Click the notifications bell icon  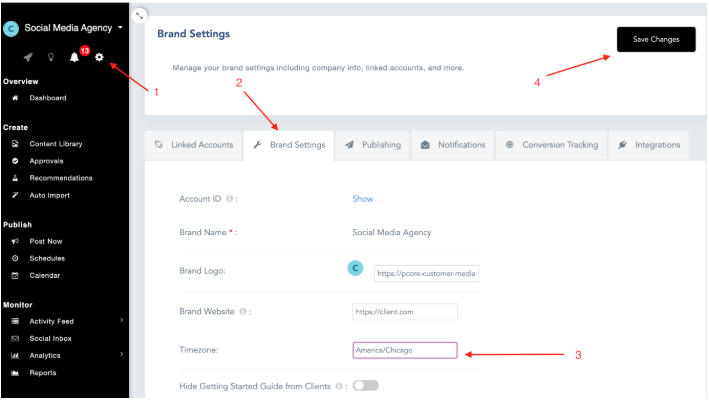(74, 57)
